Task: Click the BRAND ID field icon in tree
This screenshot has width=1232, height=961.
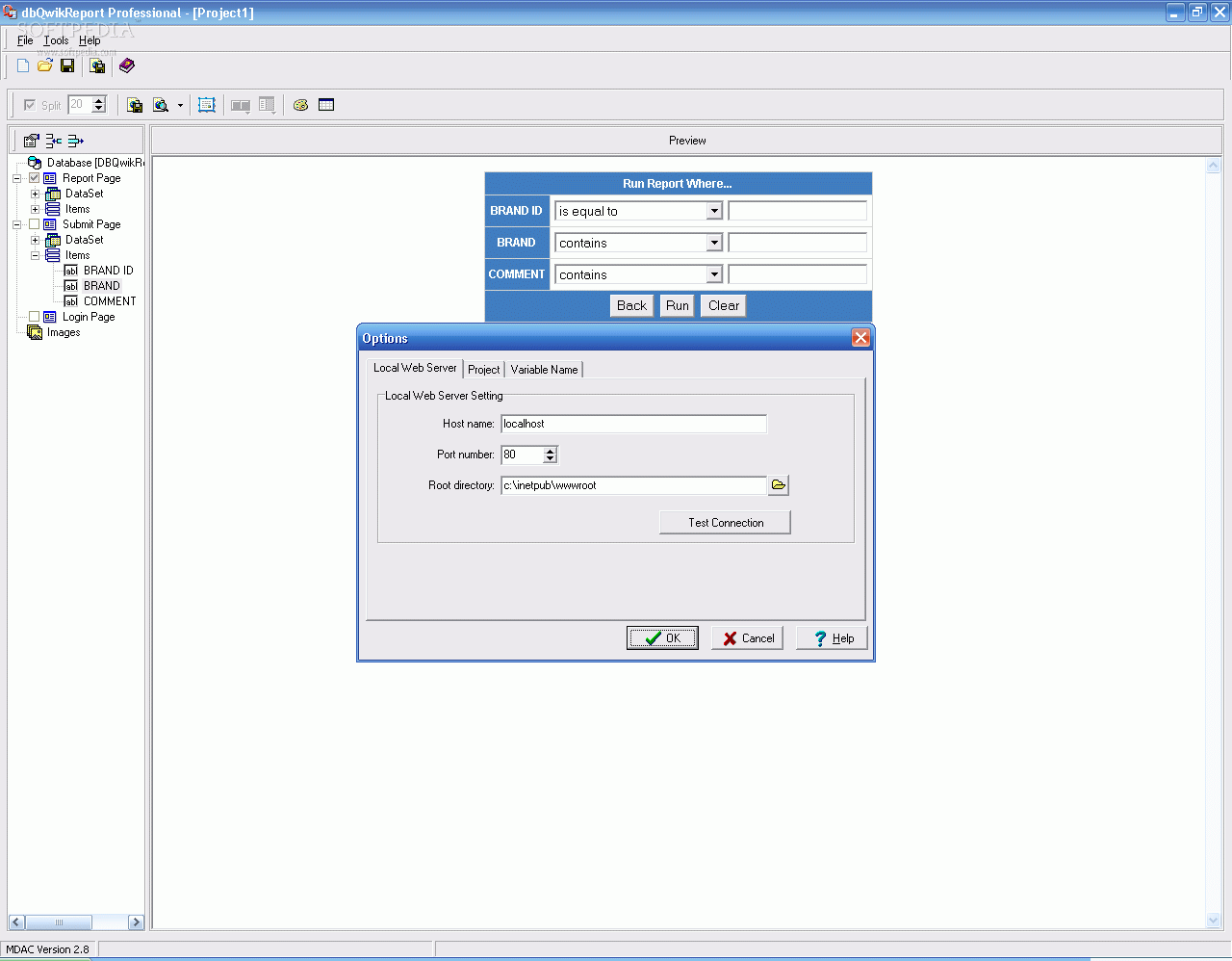Action: click(x=71, y=271)
